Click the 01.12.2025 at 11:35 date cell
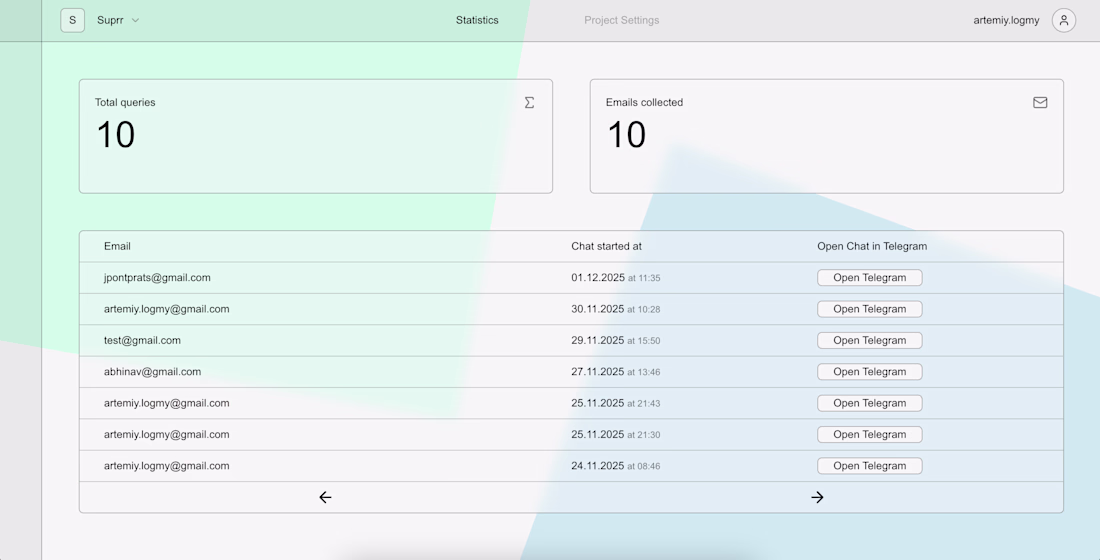Image resolution: width=1100 pixels, height=560 pixels. pyautogui.click(x=616, y=278)
